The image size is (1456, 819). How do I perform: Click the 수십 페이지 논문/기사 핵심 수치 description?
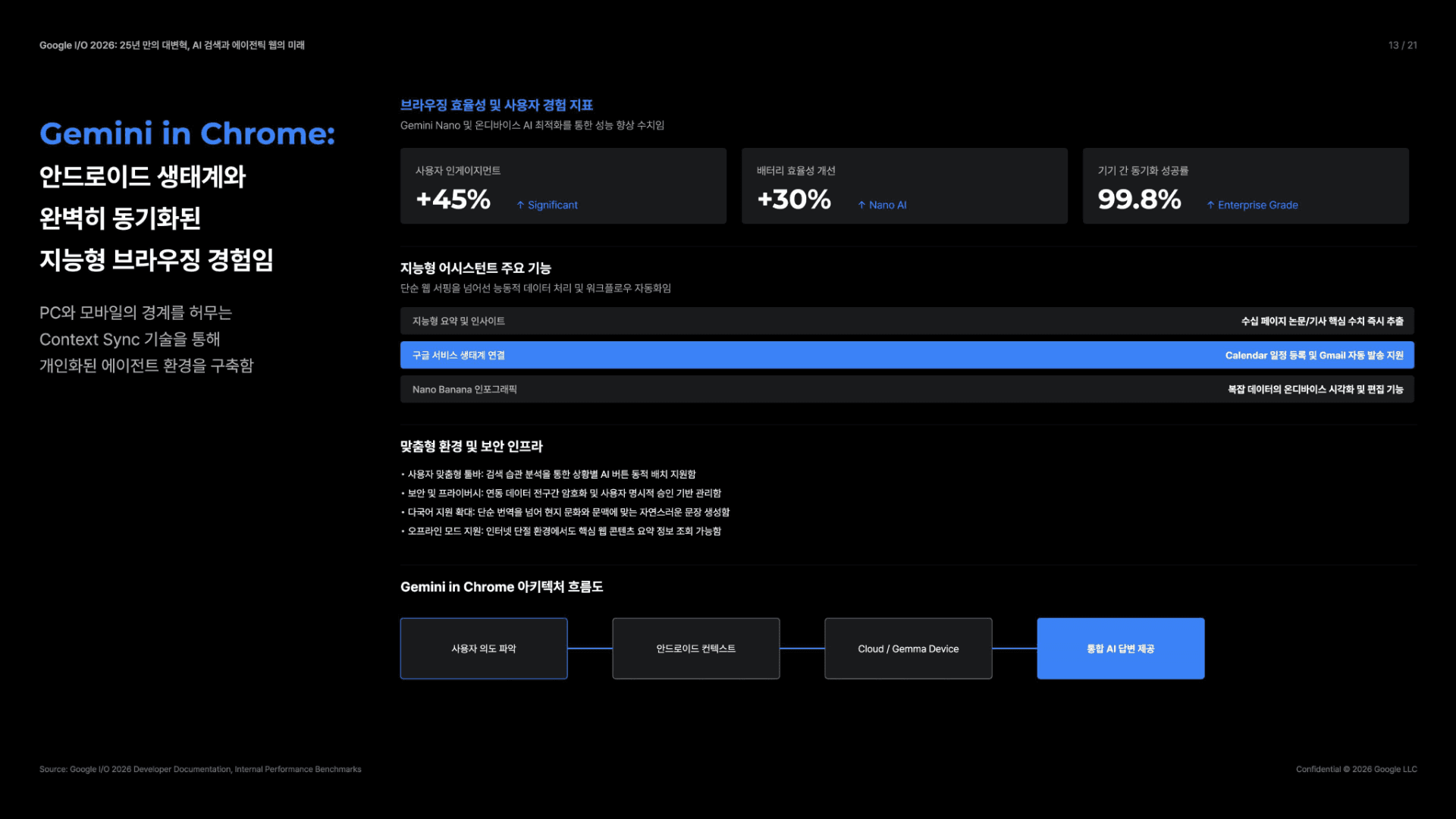point(1322,321)
